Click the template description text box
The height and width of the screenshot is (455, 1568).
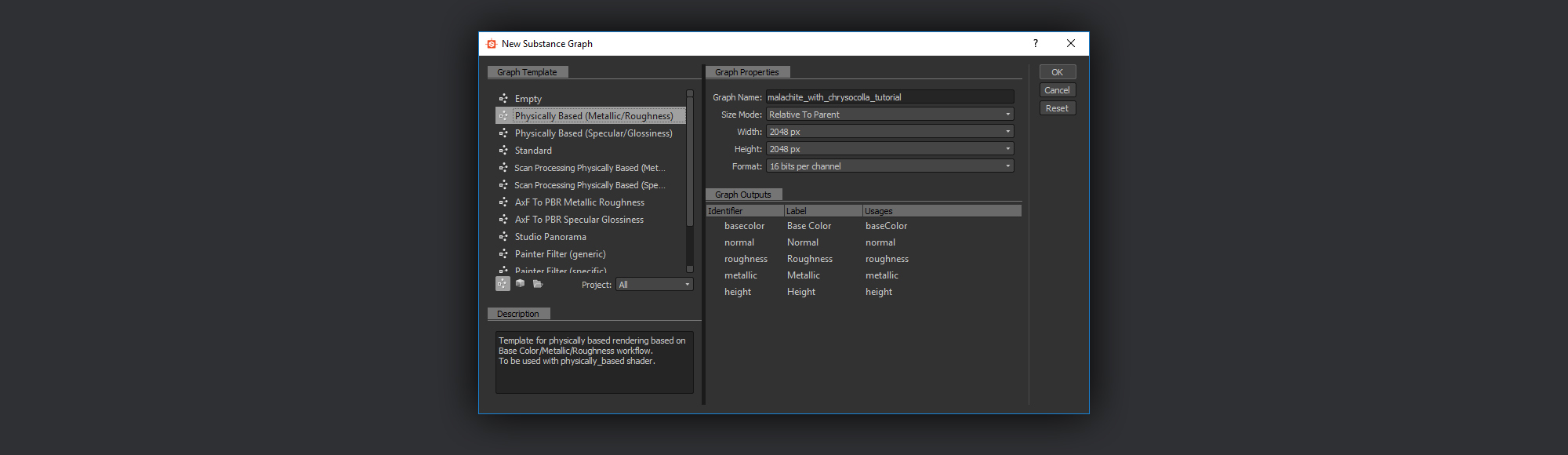coord(594,362)
